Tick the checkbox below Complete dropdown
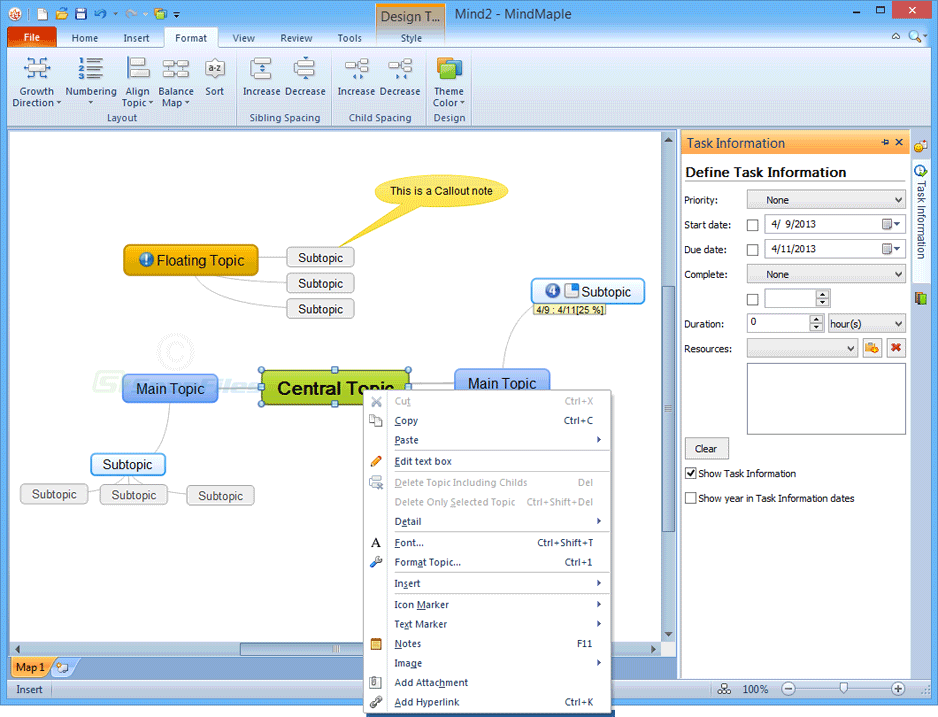 (753, 299)
